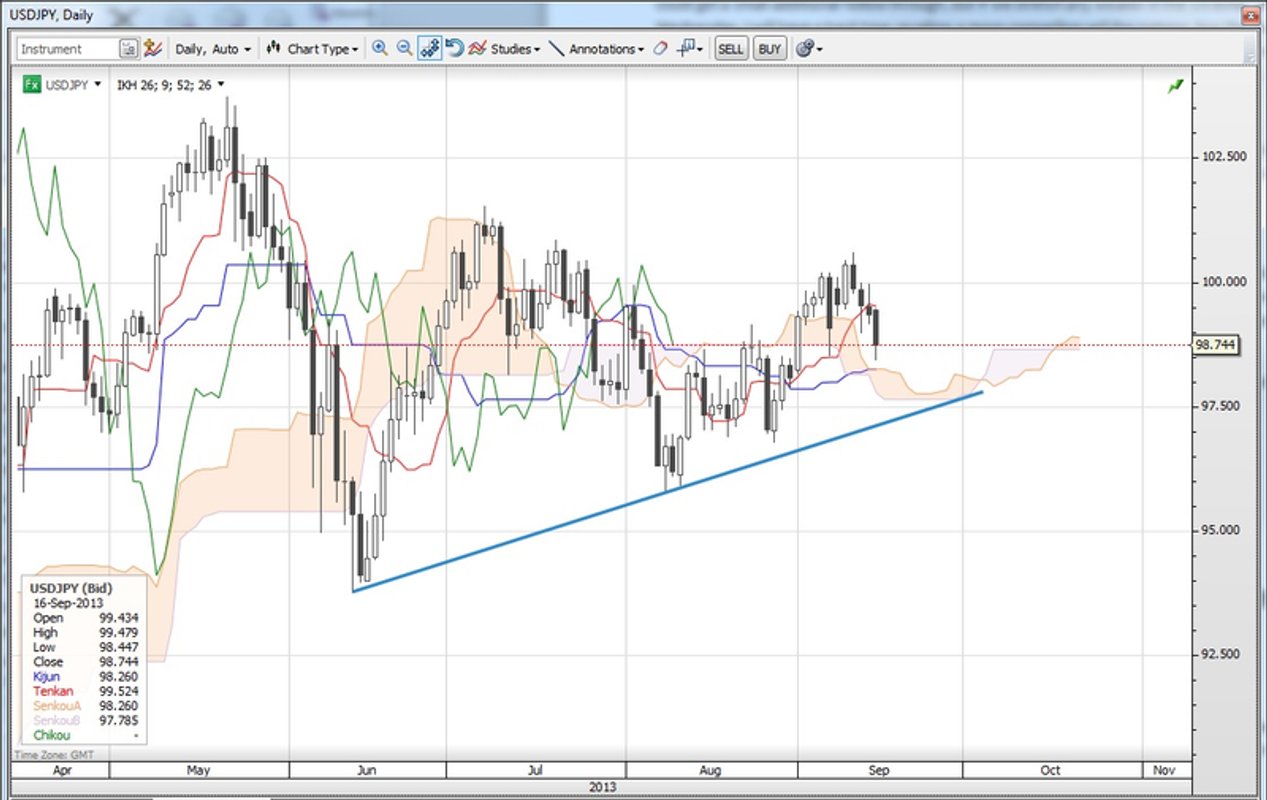Open the chart template icon beside Instrument

click(x=153, y=48)
